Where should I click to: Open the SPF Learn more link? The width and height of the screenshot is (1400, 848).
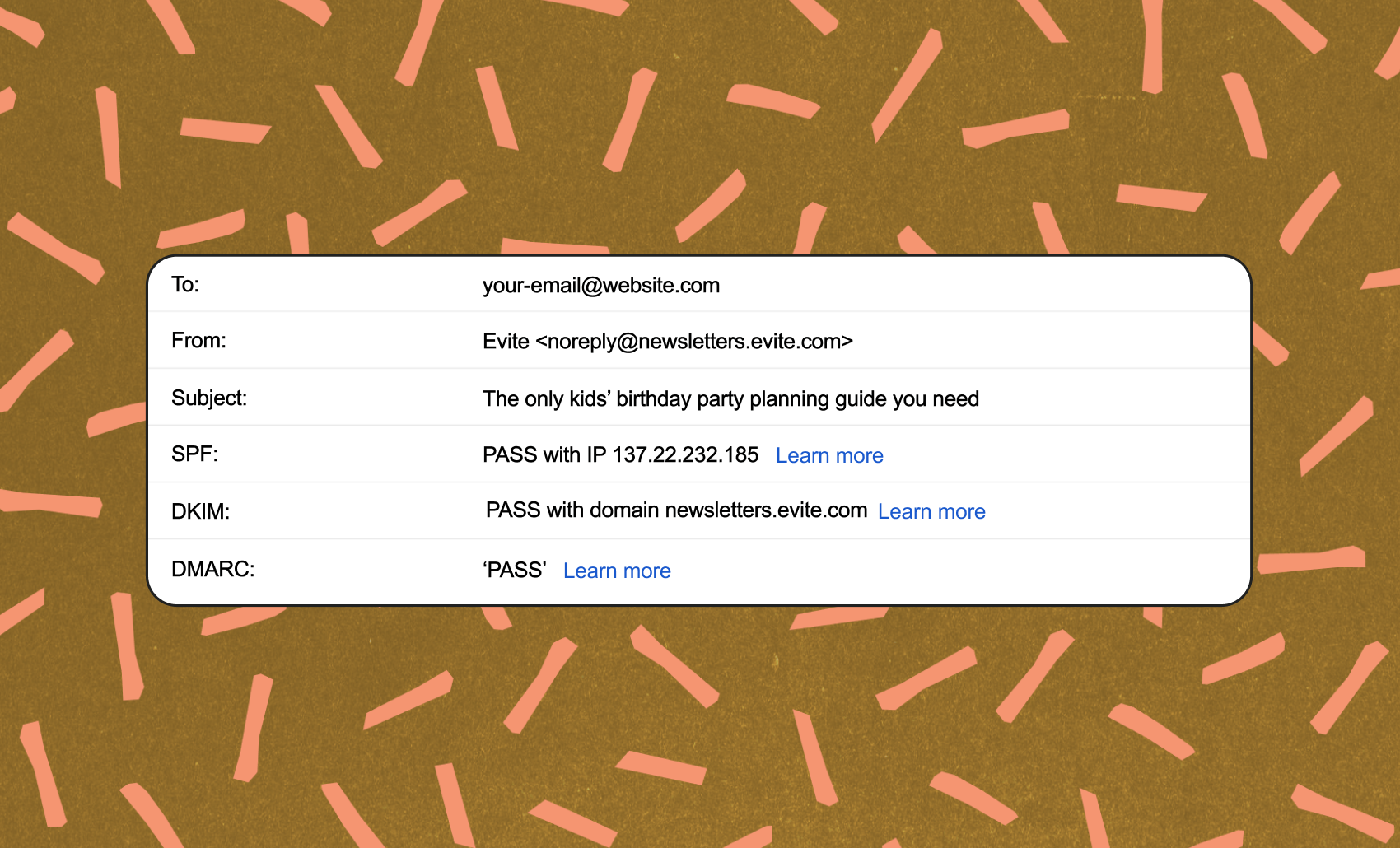click(828, 455)
